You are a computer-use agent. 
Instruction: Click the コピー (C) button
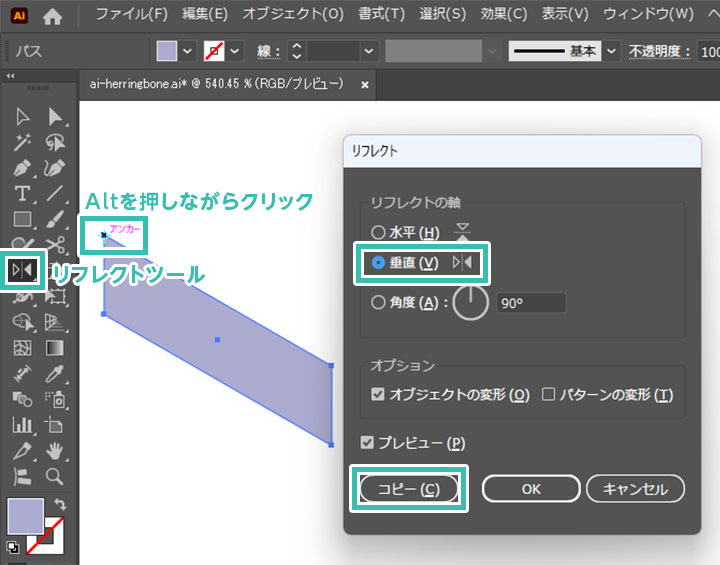[408, 489]
